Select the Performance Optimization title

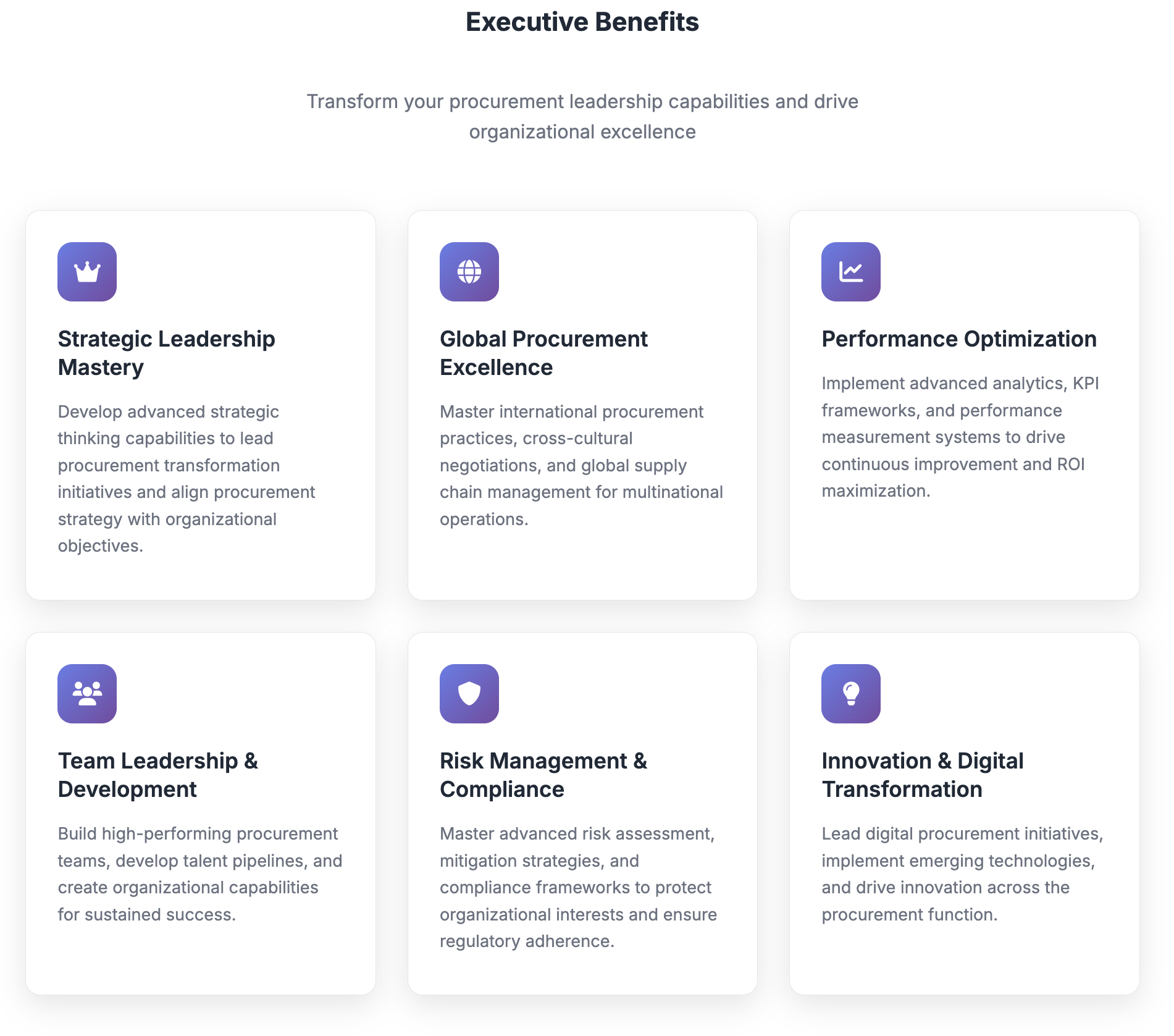click(x=958, y=339)
